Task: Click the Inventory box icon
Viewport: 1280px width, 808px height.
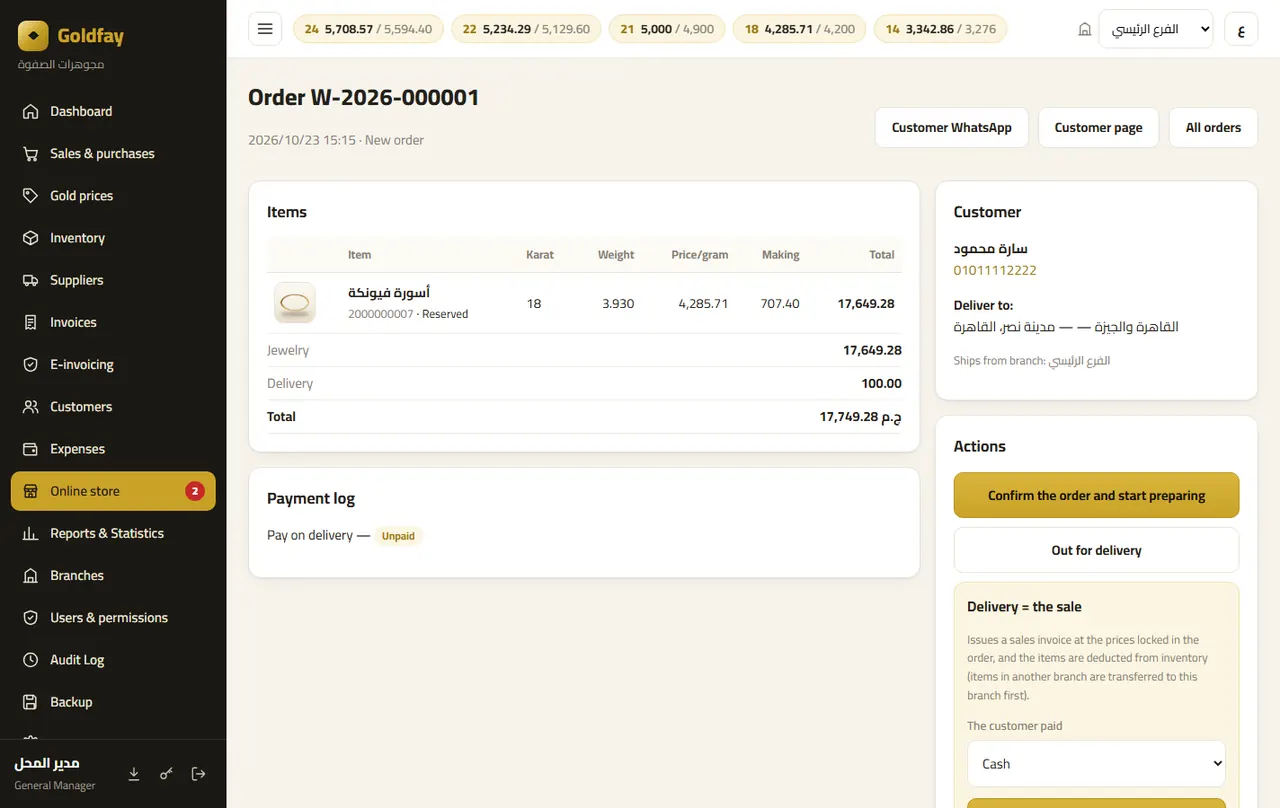Action: 31,238
